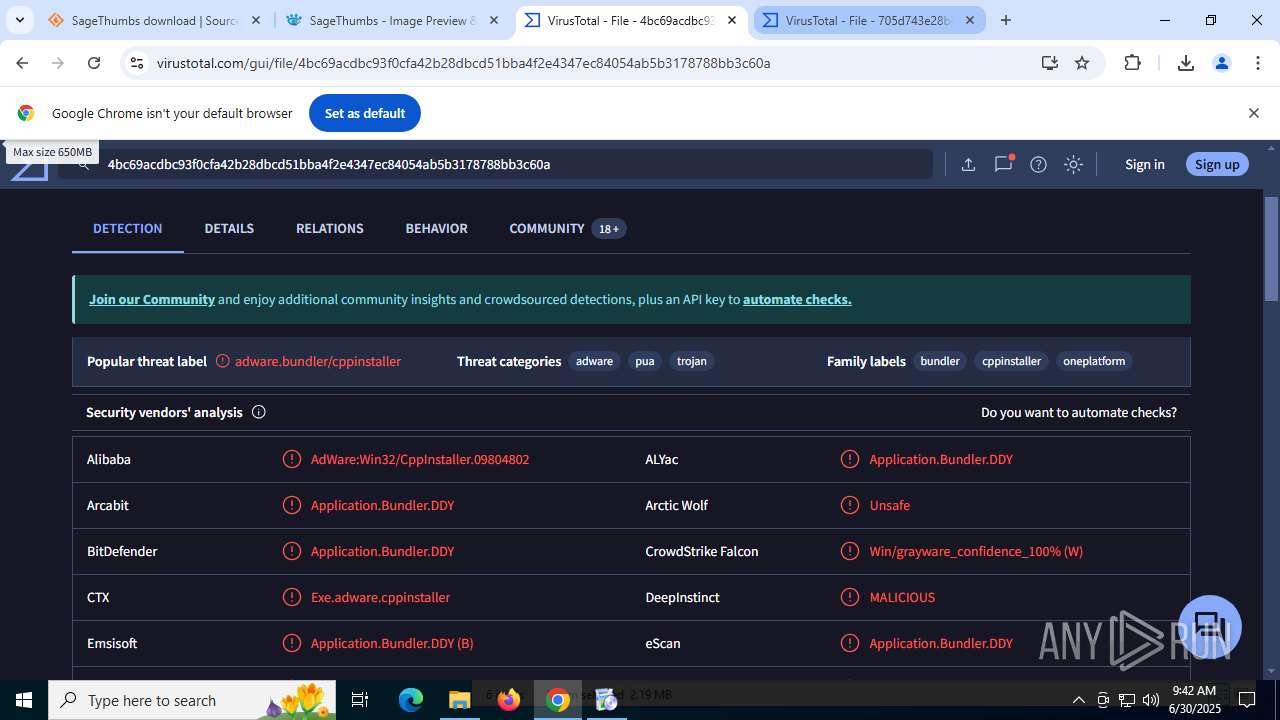The width and height of the screenshot is (1280, 720).
Task: Show hidden system tray icons
Action: (1078, 700)
